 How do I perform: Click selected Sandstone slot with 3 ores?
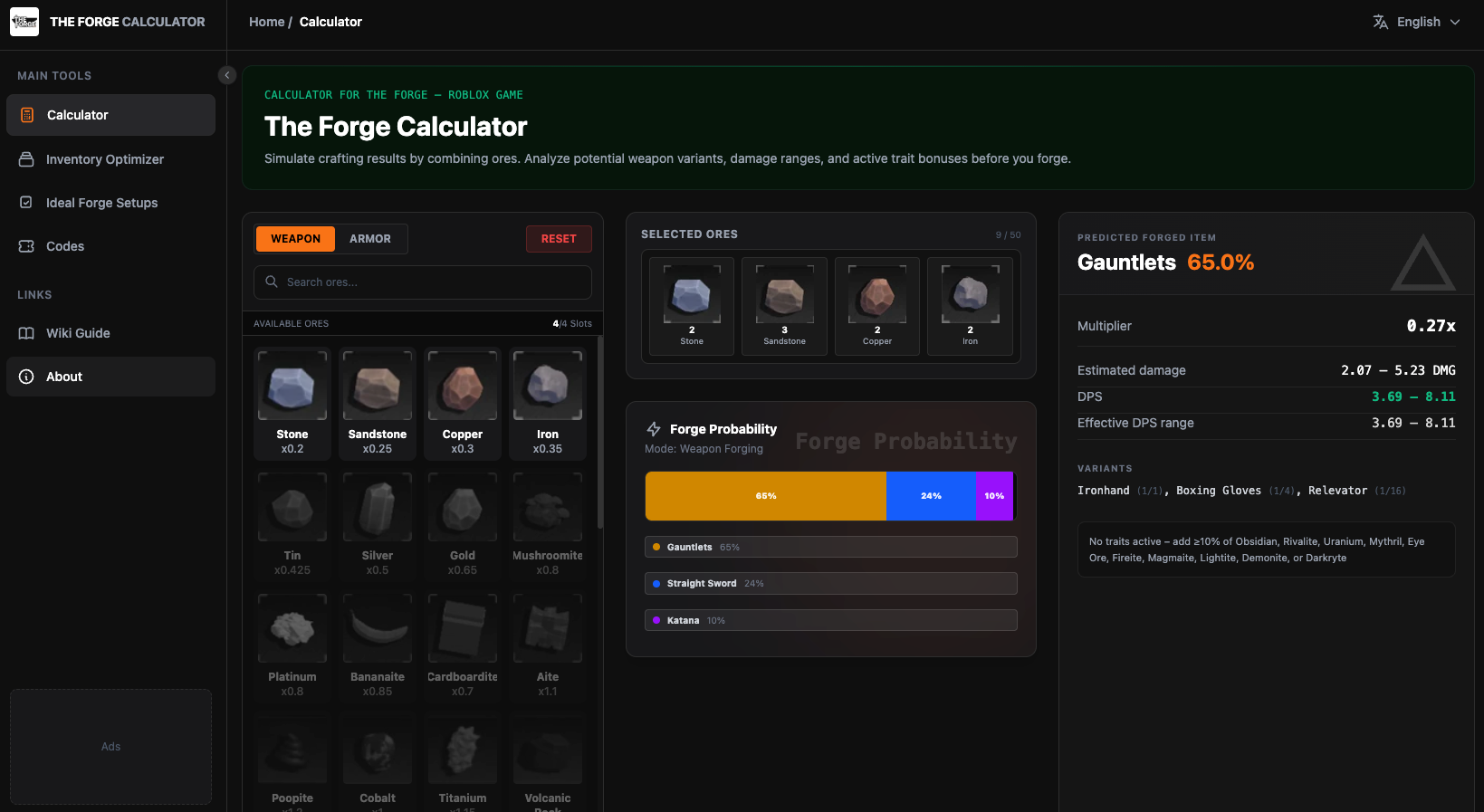tap(784, 306)
